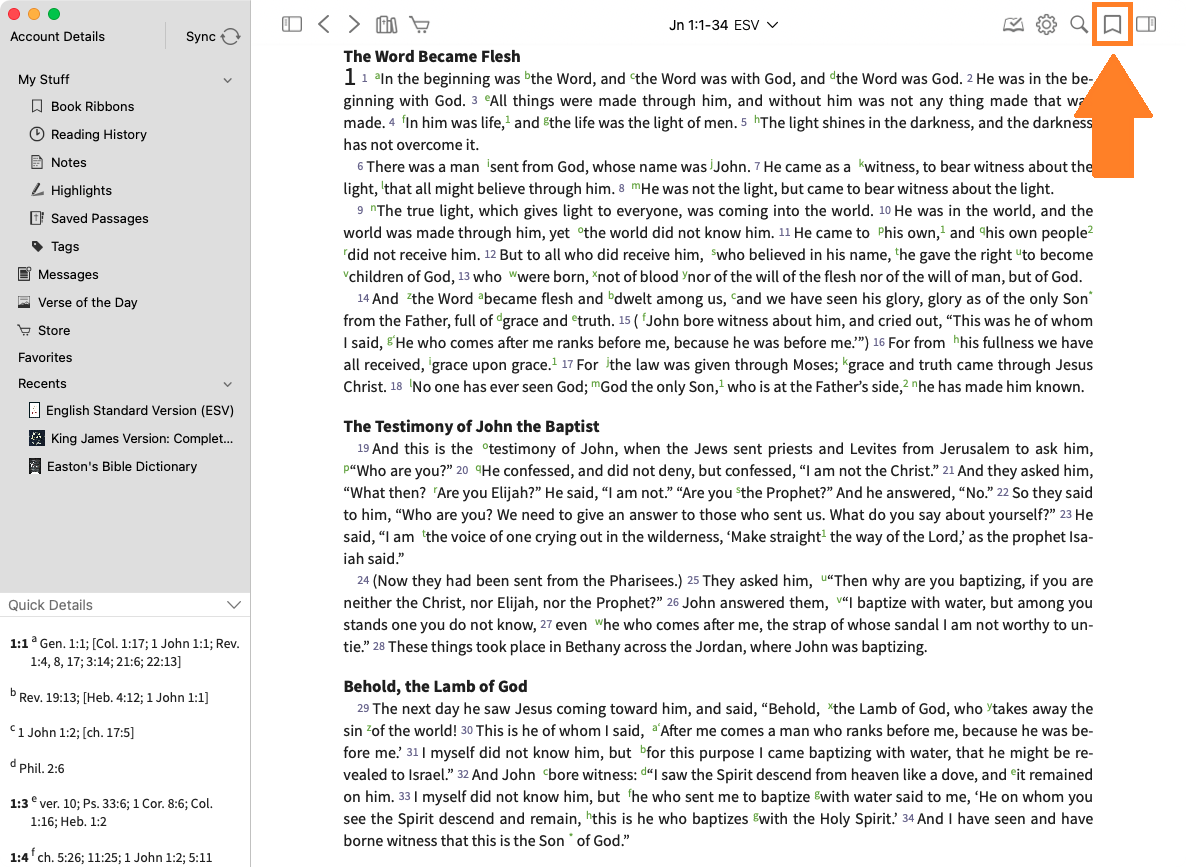Viewport: 1186px width, 867px height.
Task: Open search with the magnifier icon
Action: tap(1079, 25)
